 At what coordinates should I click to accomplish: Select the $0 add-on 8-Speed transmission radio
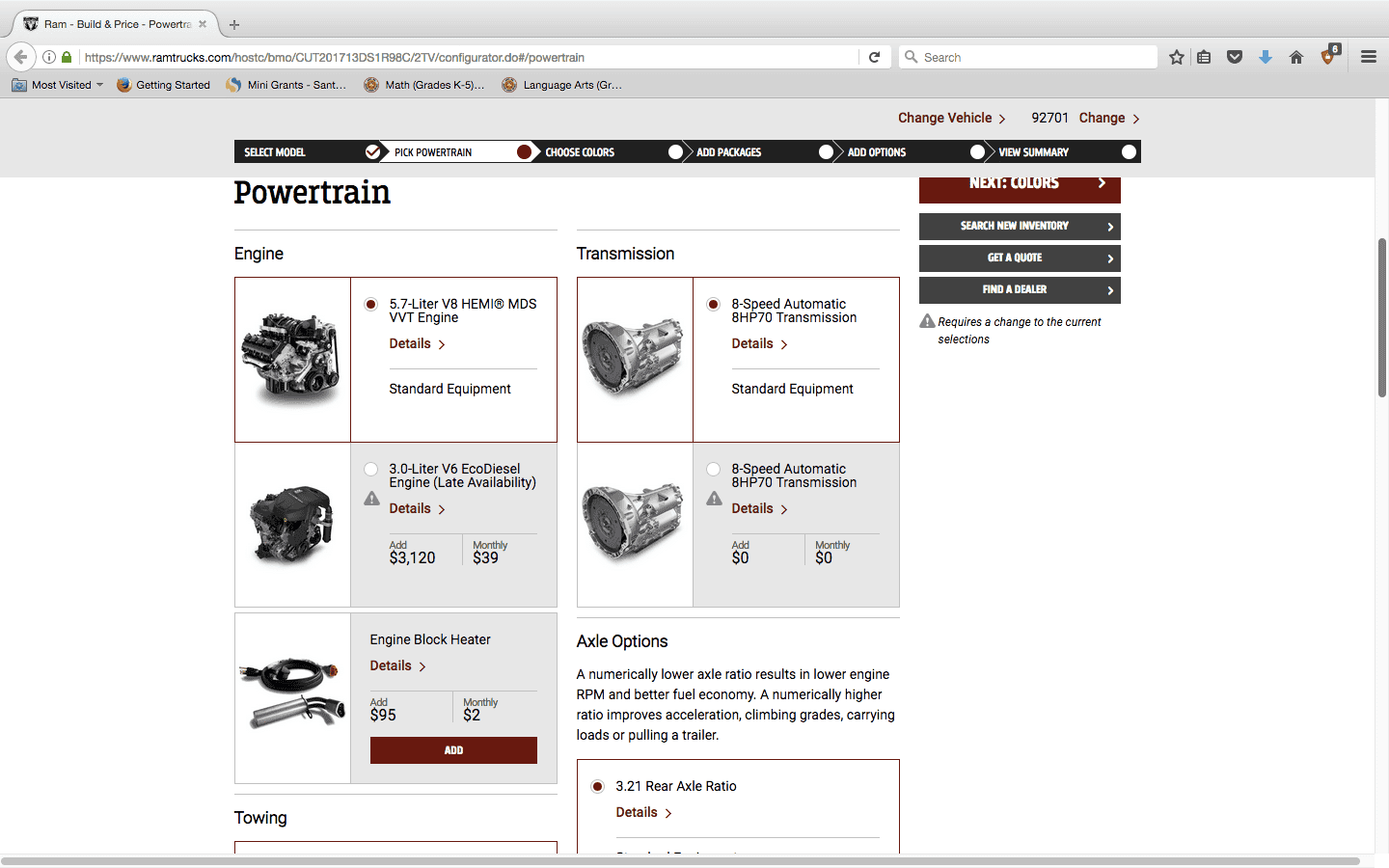(x=713, y=469)
